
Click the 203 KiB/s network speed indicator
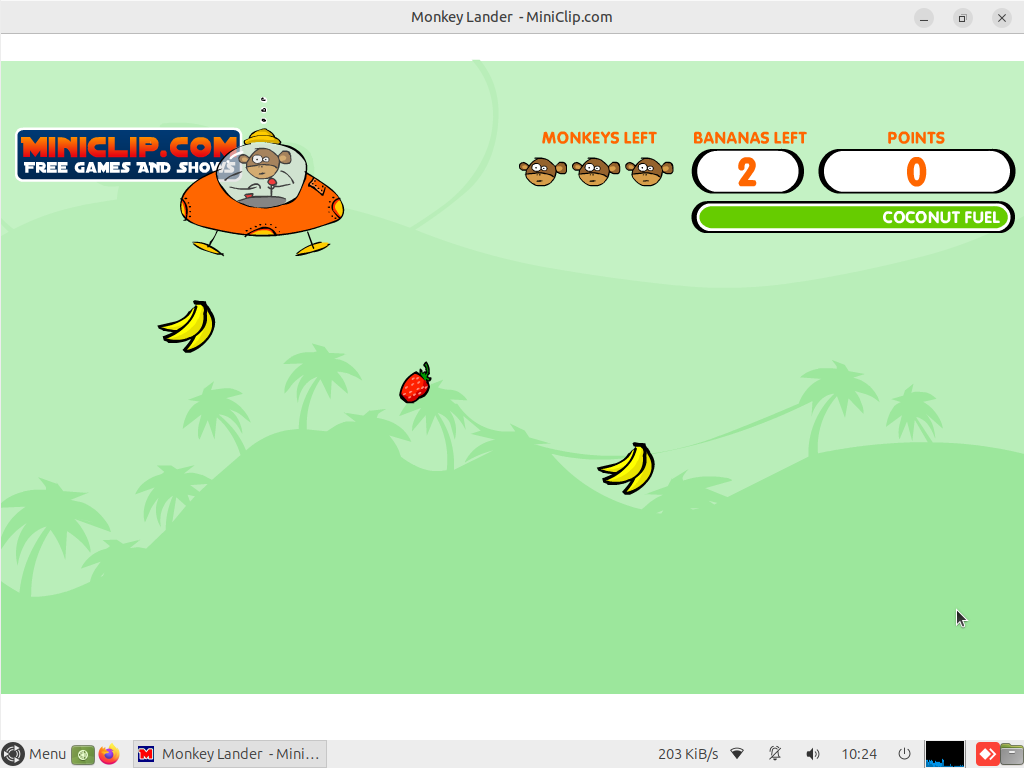688,754
